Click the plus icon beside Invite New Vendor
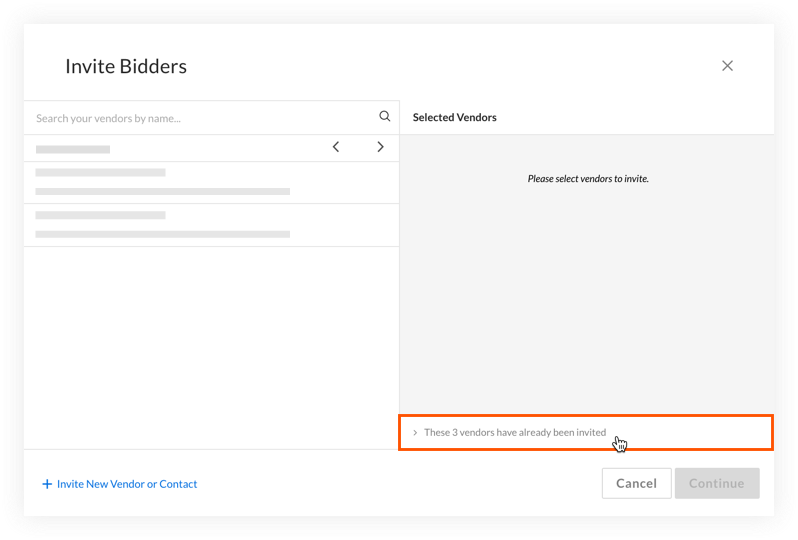The width and height of the screenshot is (798, 540). [x=47, y=484]
